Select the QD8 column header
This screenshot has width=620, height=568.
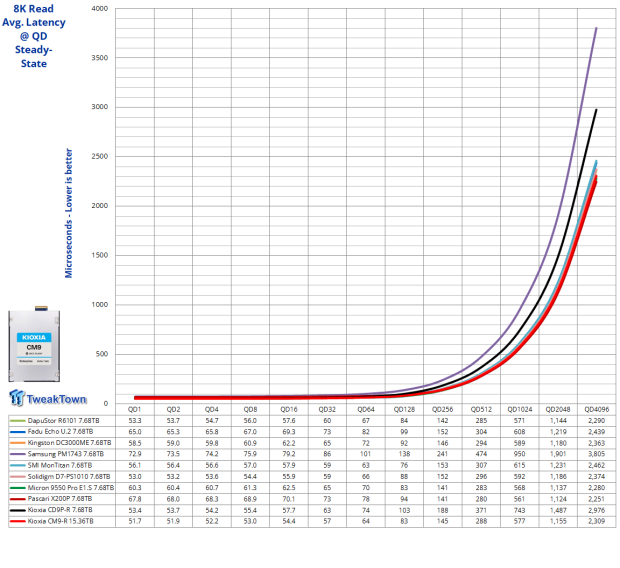point(250,409)
